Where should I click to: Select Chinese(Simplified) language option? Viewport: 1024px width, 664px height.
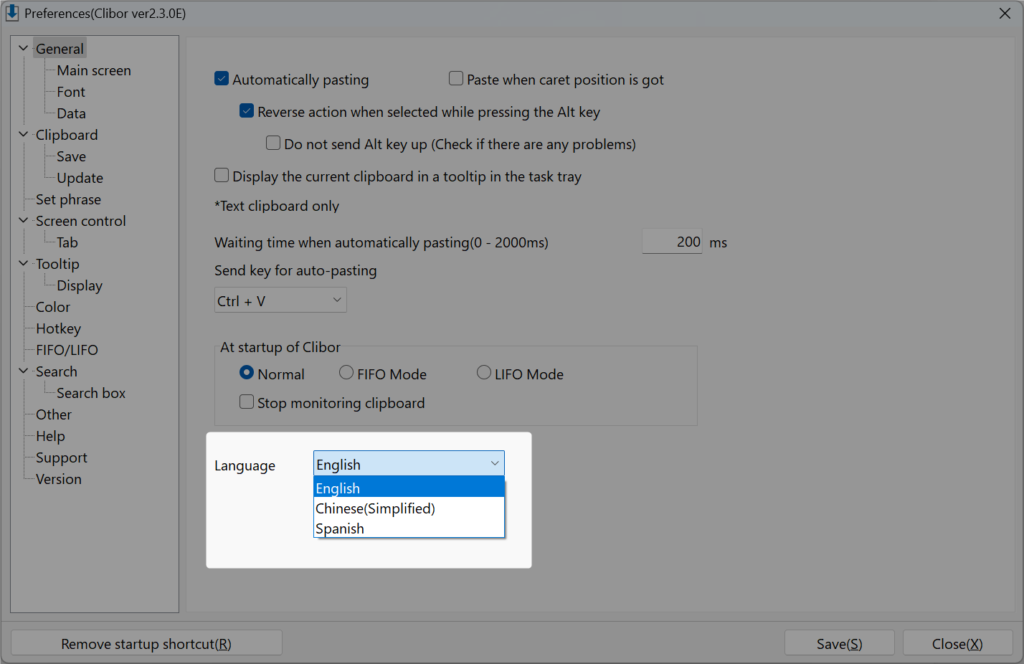pos(409,508)
